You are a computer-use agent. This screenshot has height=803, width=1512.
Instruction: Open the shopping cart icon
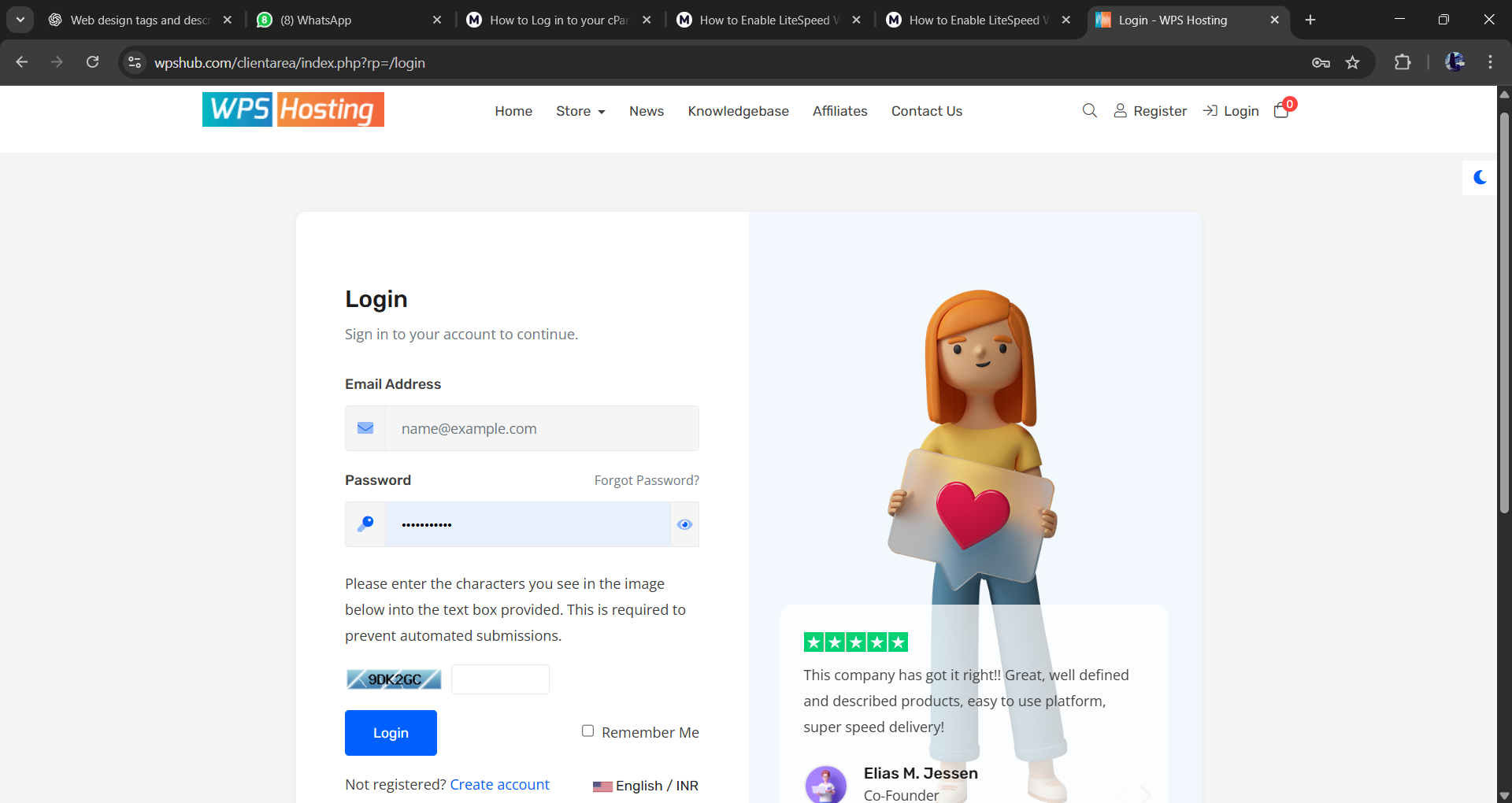1281,111
